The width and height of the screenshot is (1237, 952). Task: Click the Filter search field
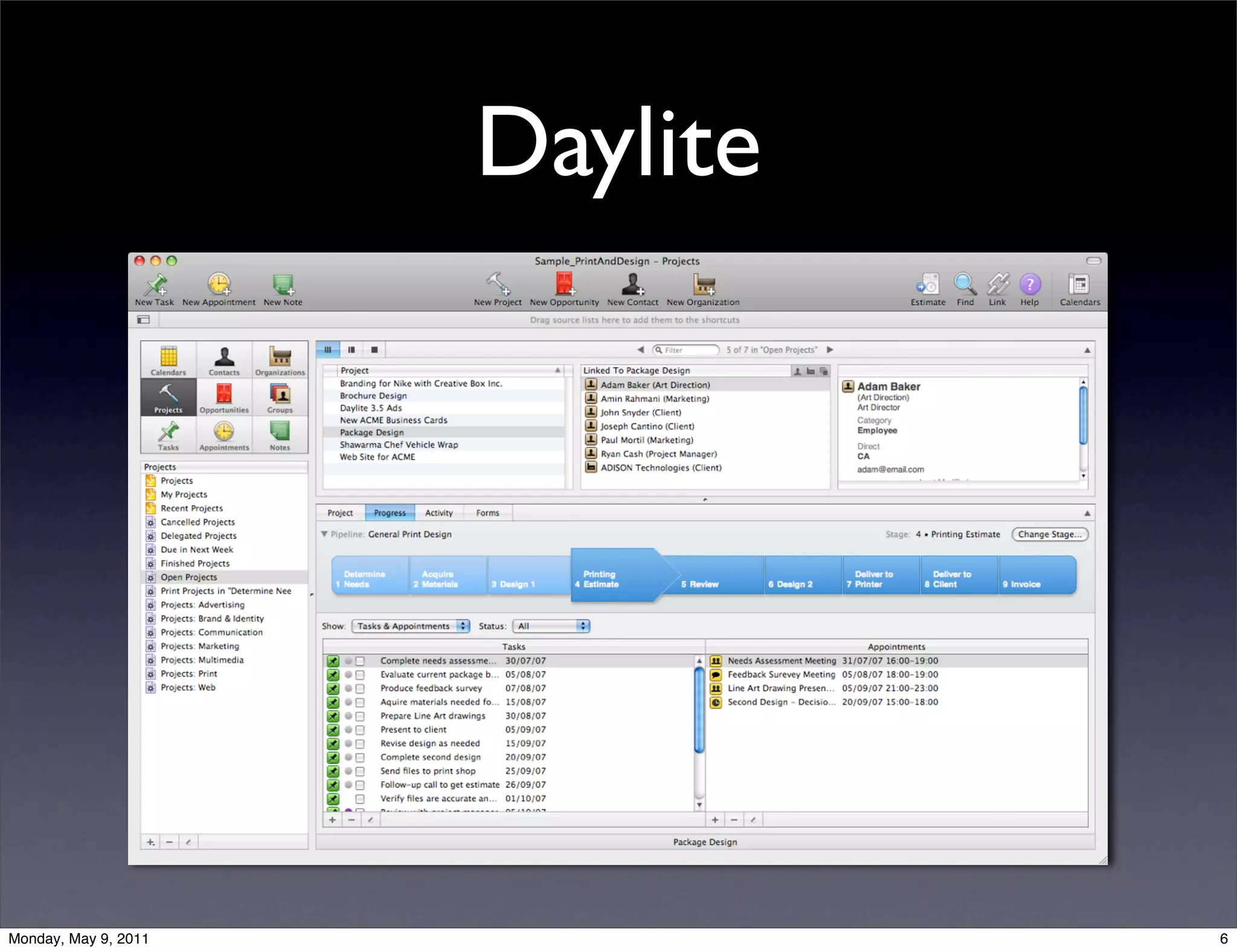686,350
